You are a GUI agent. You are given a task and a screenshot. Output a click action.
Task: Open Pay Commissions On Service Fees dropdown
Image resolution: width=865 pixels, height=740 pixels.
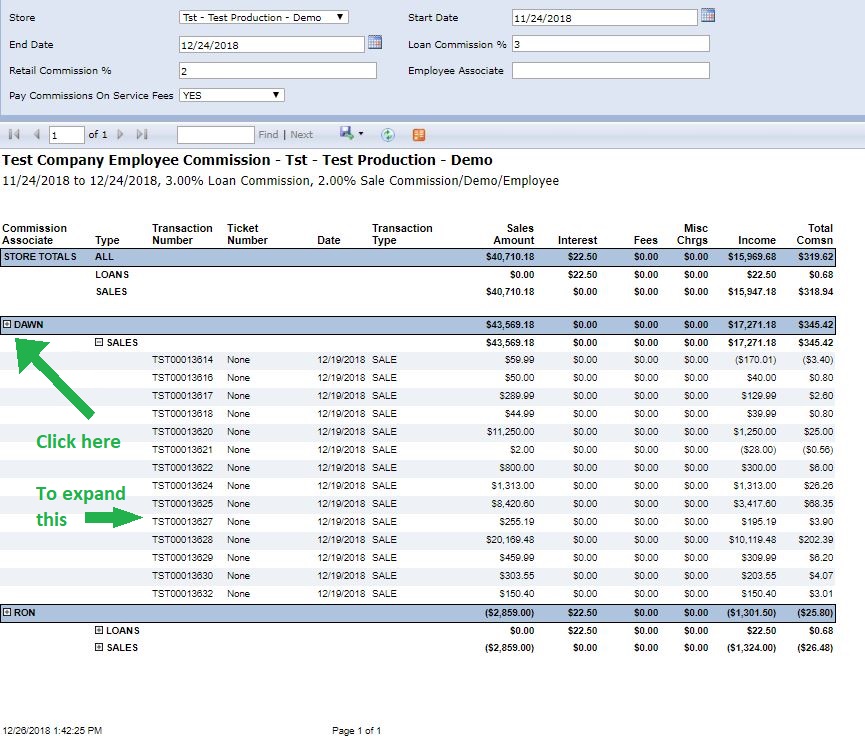click(x=232, y=95)
